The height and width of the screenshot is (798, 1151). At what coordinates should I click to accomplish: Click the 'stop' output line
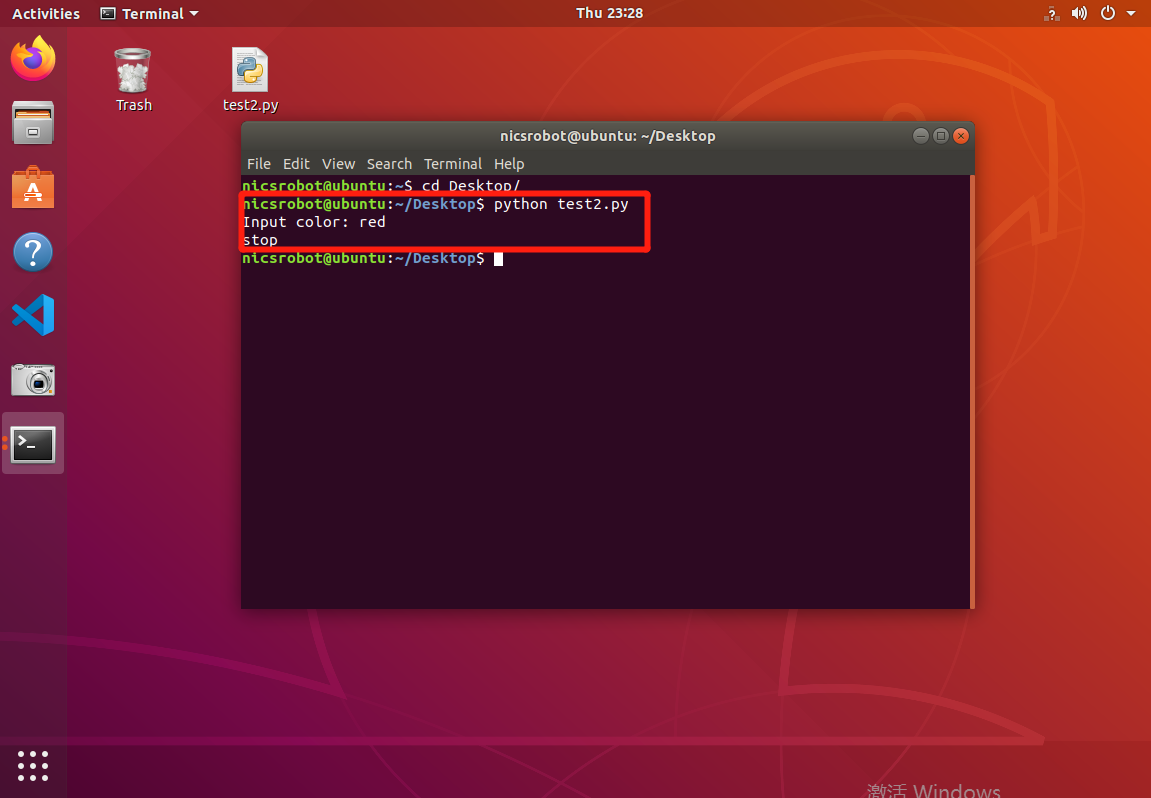(x=261, y=240)
